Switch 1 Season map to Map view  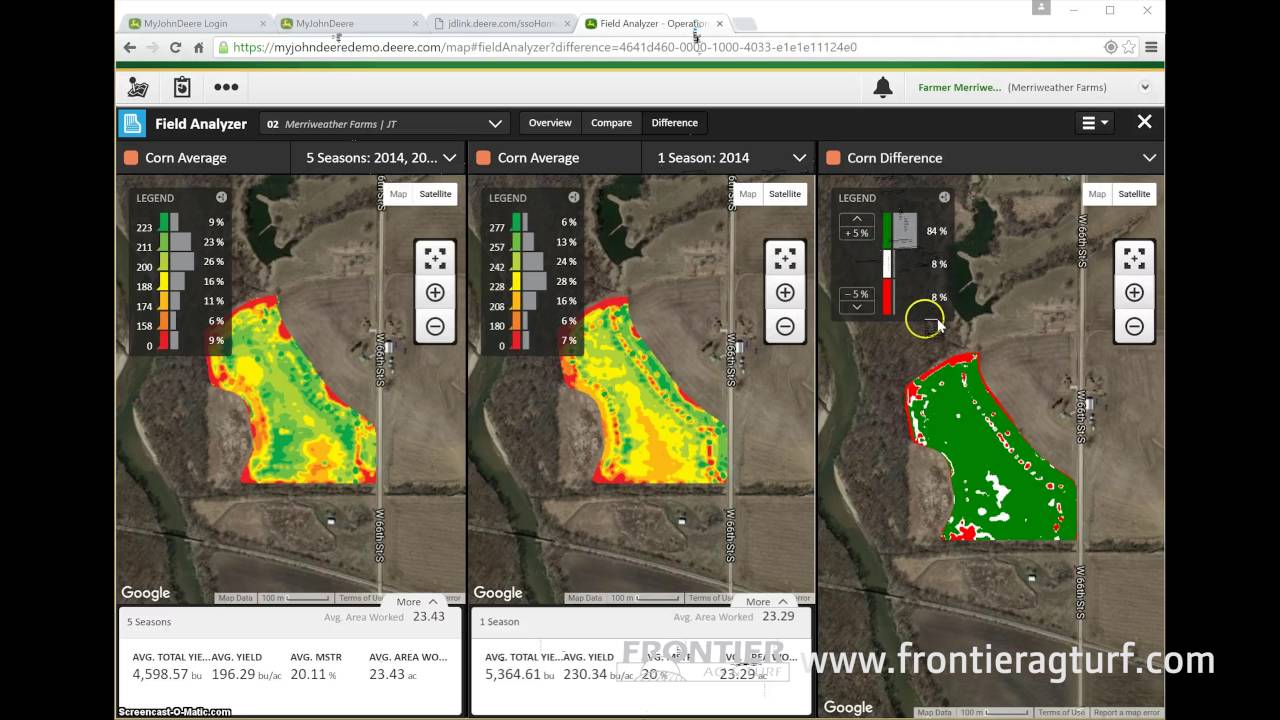748,194
